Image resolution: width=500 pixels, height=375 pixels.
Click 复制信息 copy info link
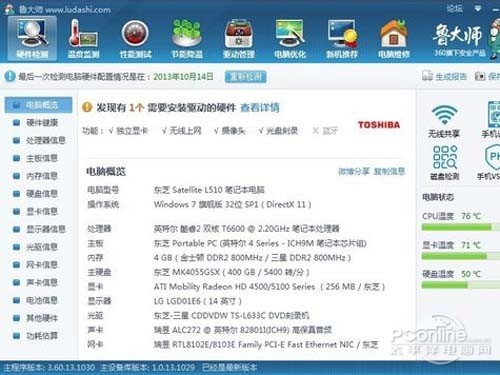coord(389,171)
